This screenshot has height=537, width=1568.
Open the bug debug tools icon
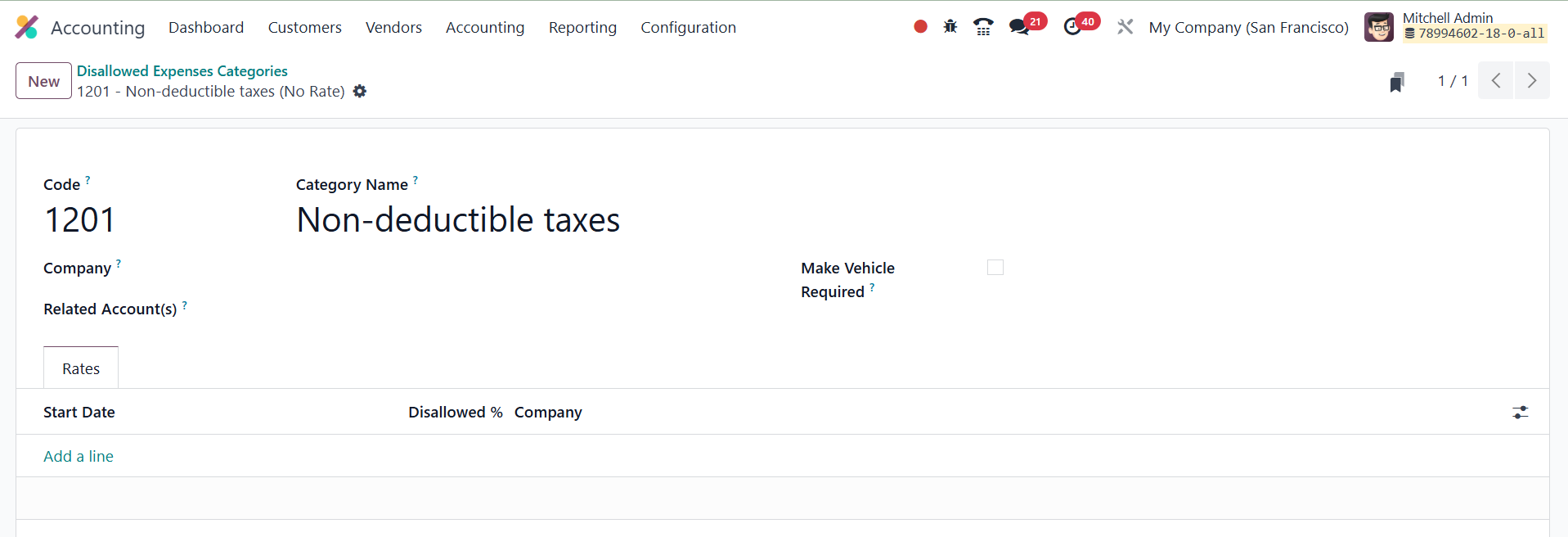pyautogui.click(x=950, y=27)
